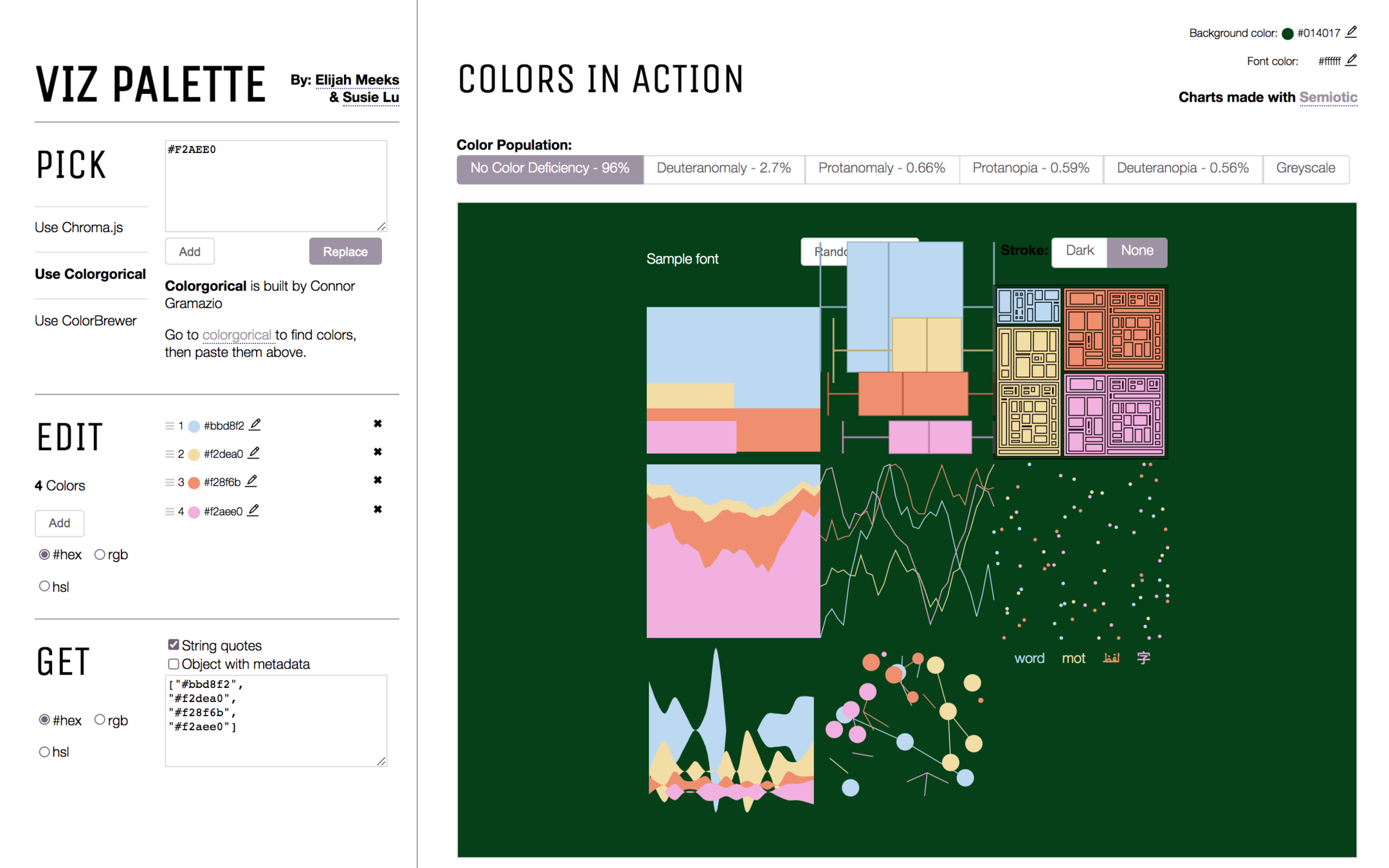Switch to Greyscale color population tab
Screen dimensions: 1389x868
tap(1305, 168)
